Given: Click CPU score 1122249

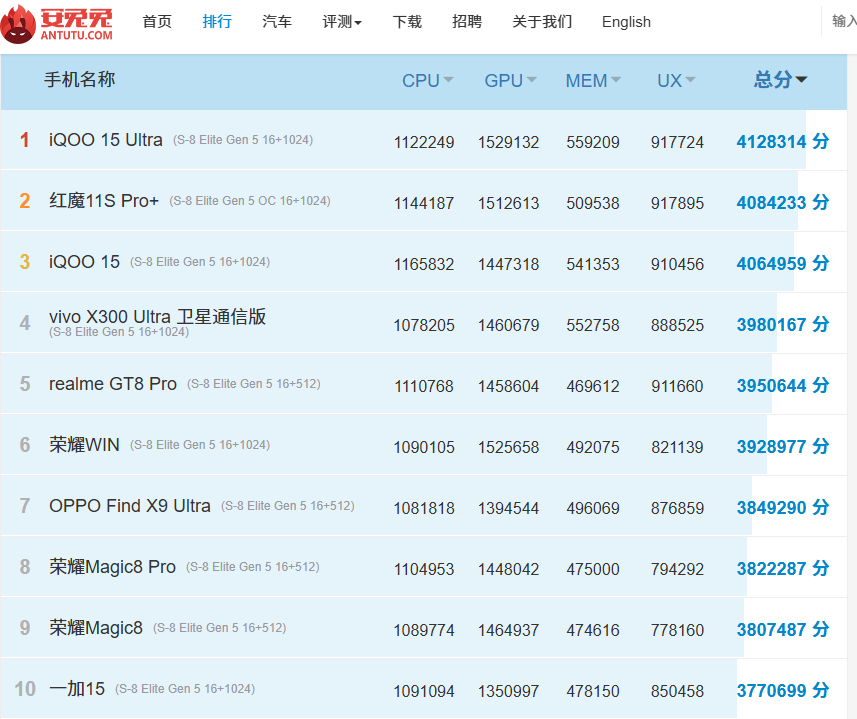Looking at the screenshot, I should (x=424, y=143).
